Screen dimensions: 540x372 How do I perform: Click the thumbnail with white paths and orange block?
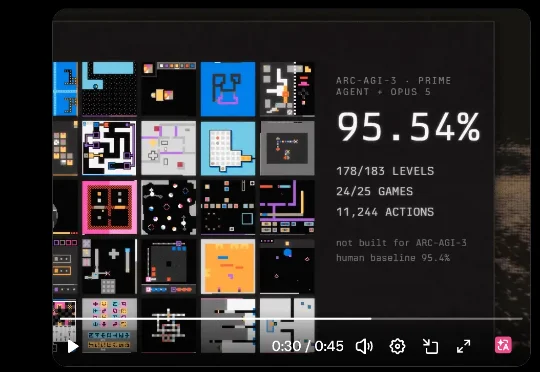pyautogui.click(x=287, y=89)
